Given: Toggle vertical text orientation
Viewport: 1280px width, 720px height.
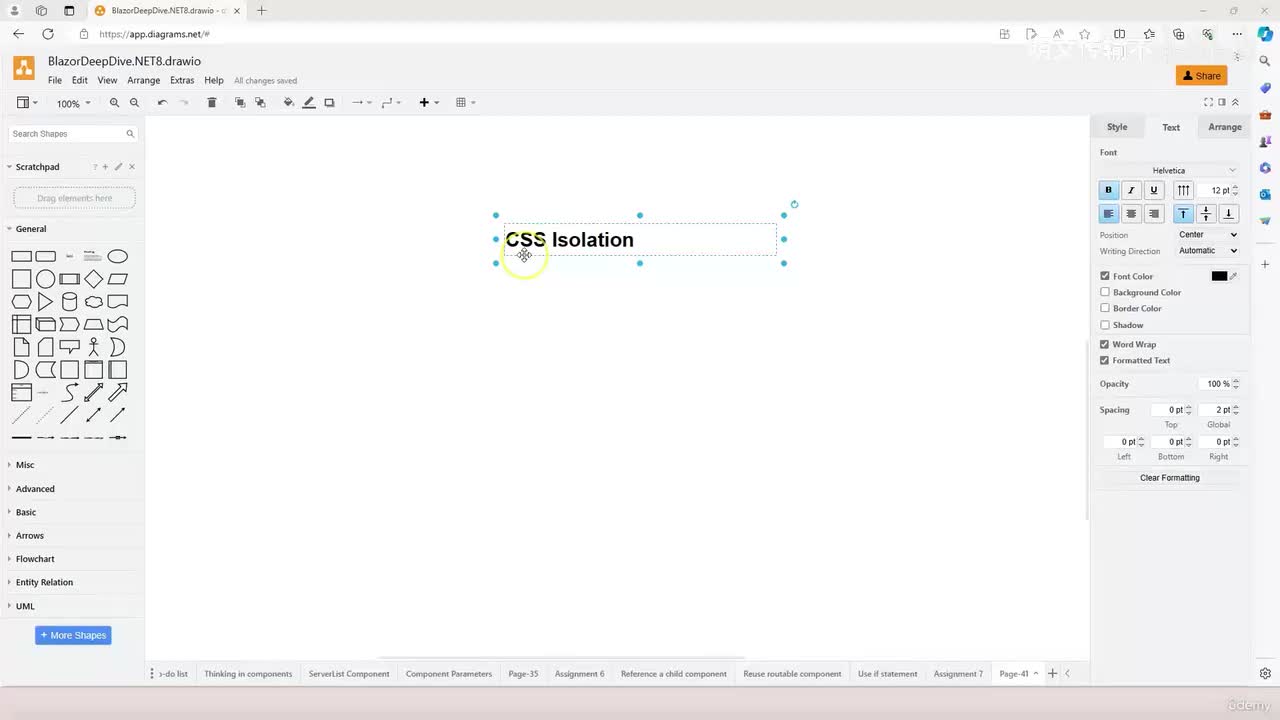Looking at the screenshot, I should point(1184,190).
